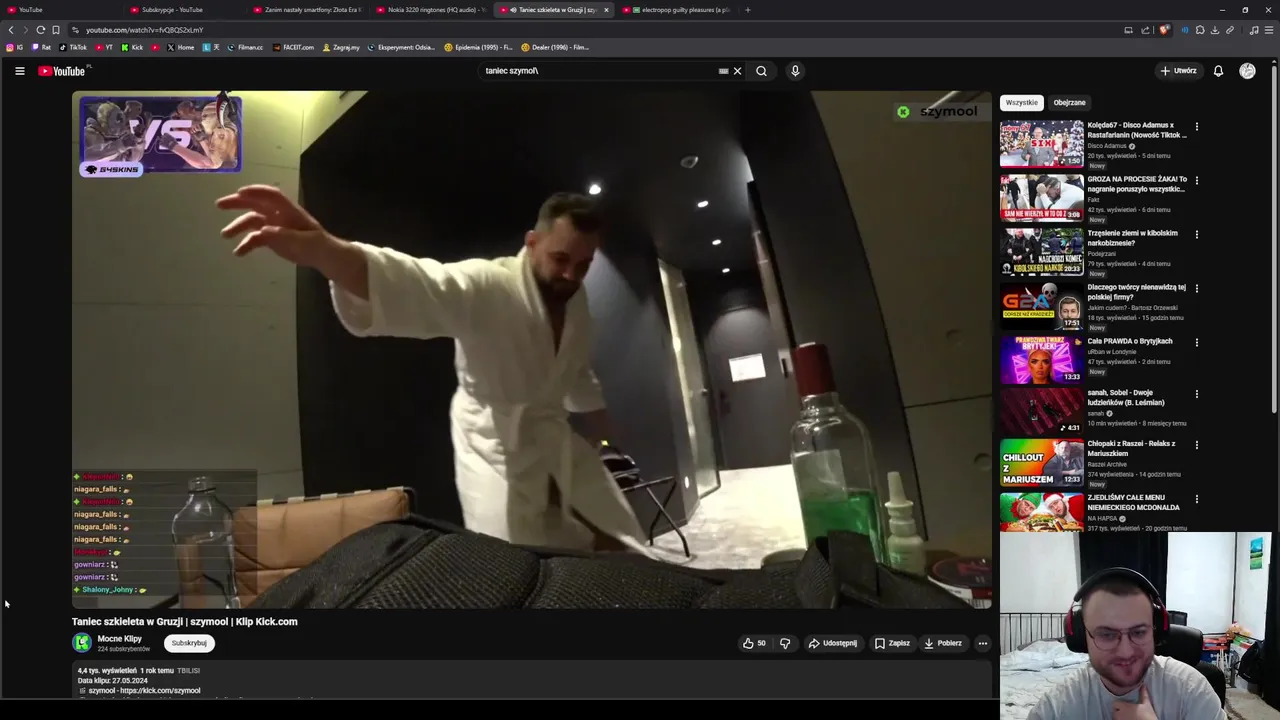Share this page from address bar icon
The width and height of the screenshot is (1280, 720).
[x=1145, y=30]
